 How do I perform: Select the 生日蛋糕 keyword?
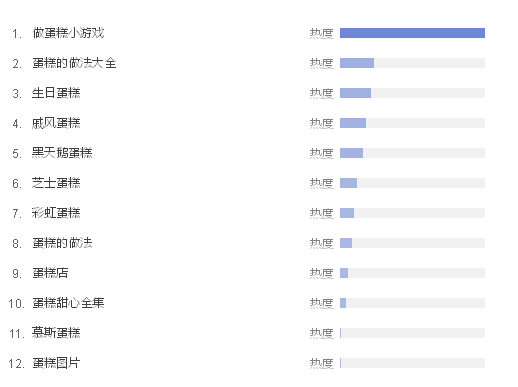point(56,93)
